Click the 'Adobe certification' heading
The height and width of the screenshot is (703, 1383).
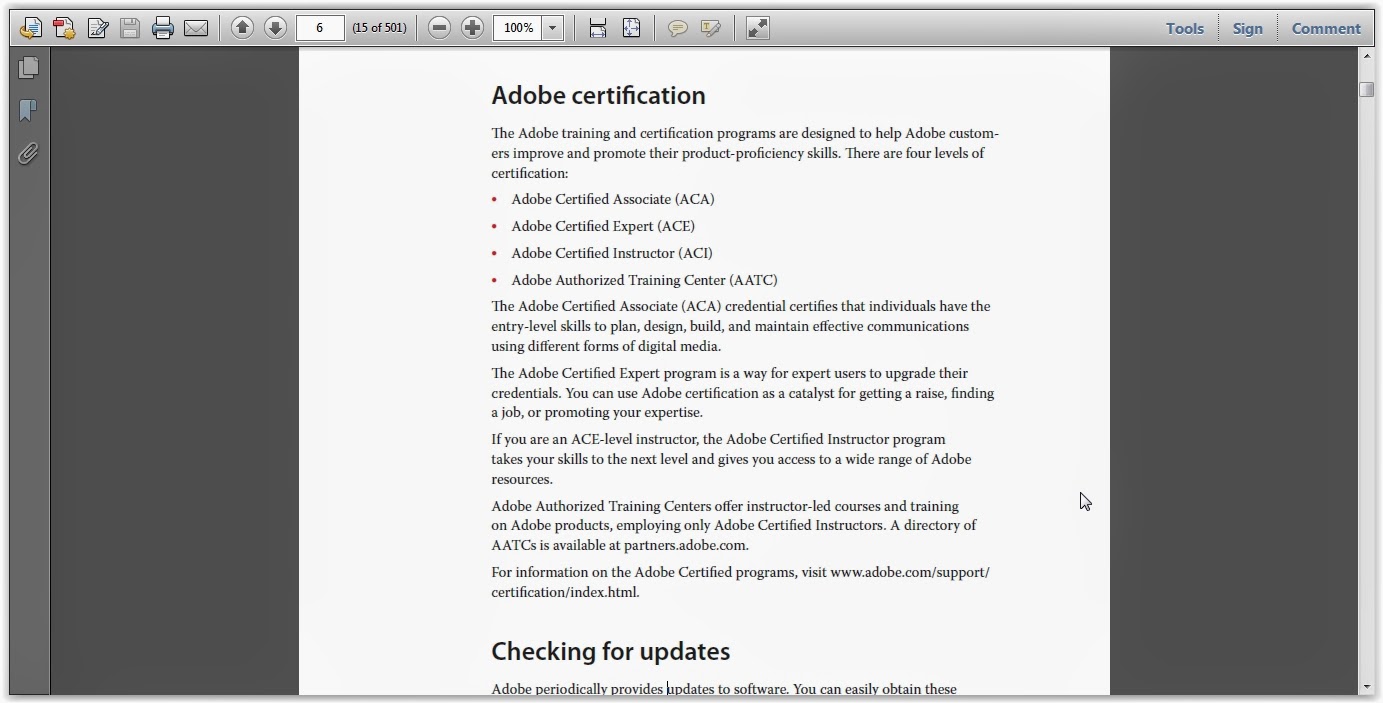598,95
